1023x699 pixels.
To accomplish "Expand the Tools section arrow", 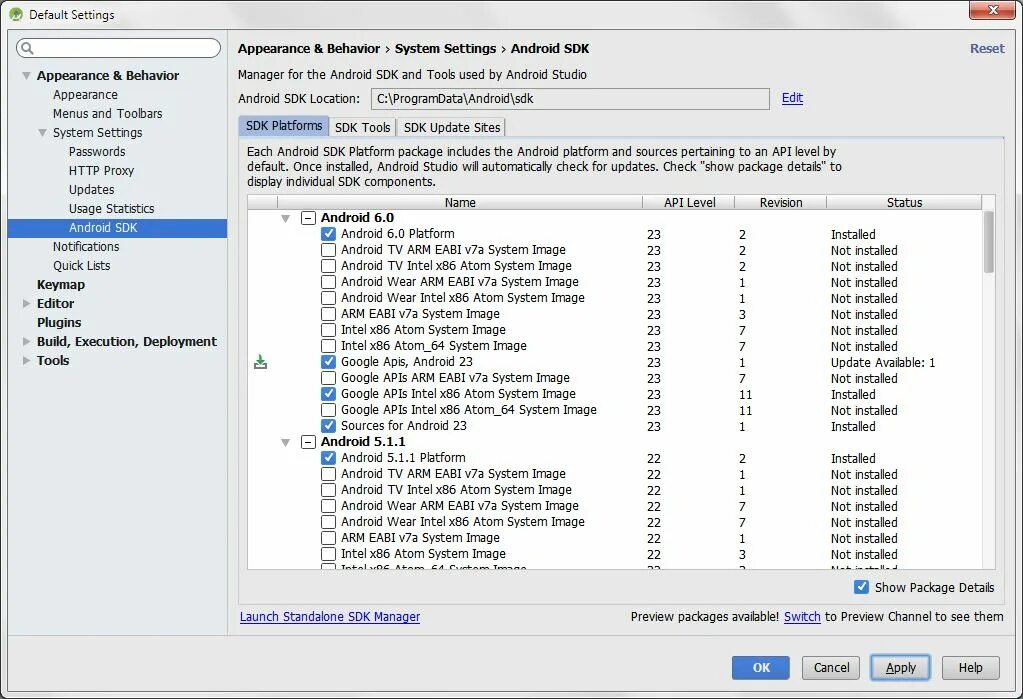I will click(x=26, y=360).
